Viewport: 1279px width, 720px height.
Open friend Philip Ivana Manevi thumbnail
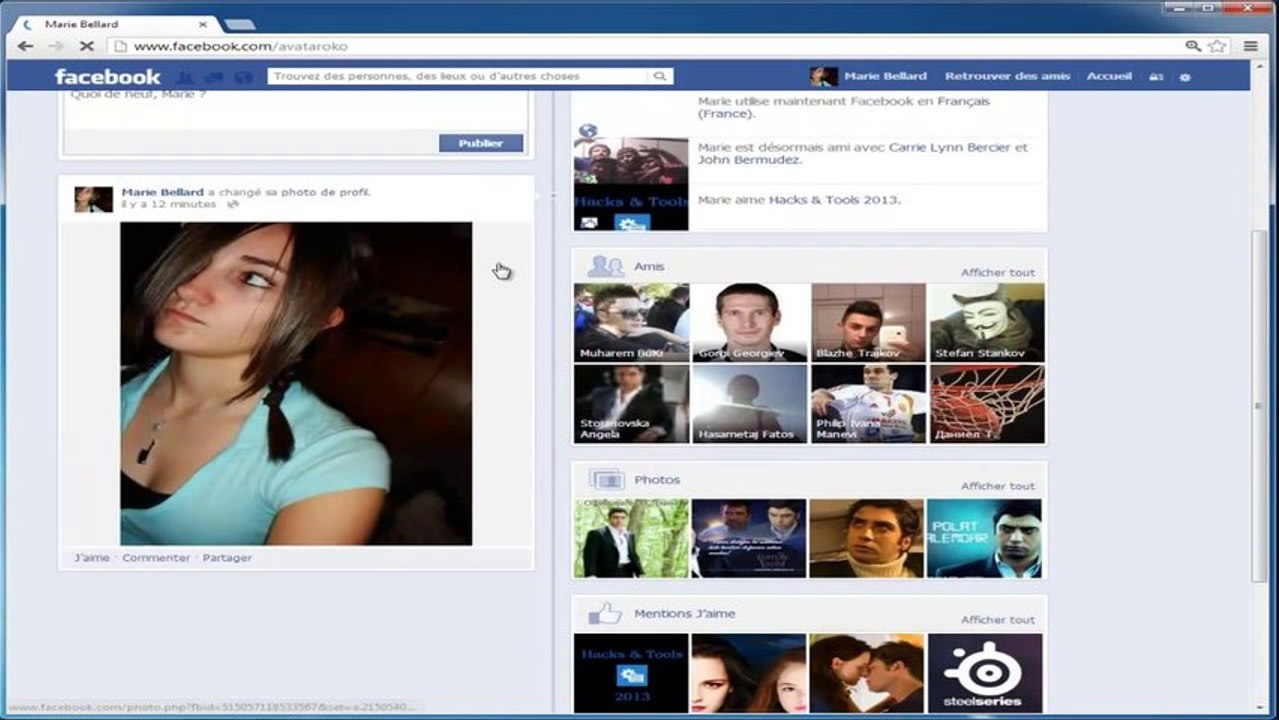click(x=868, y=403)
